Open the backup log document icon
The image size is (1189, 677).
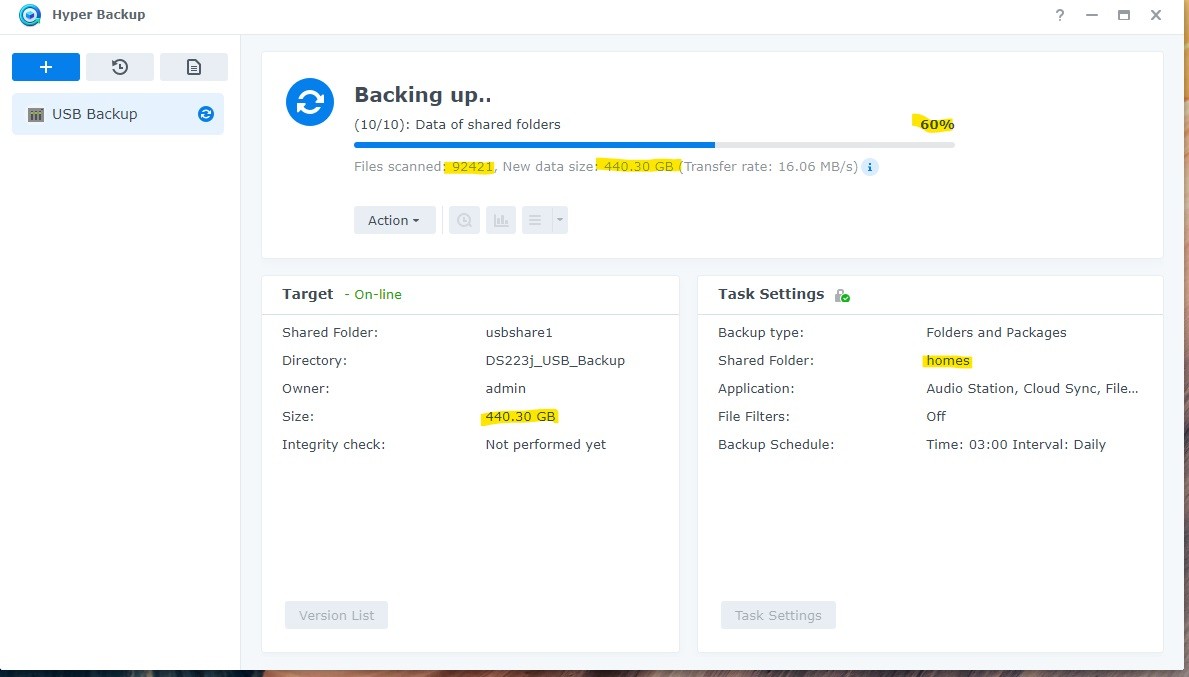[194, 66]
